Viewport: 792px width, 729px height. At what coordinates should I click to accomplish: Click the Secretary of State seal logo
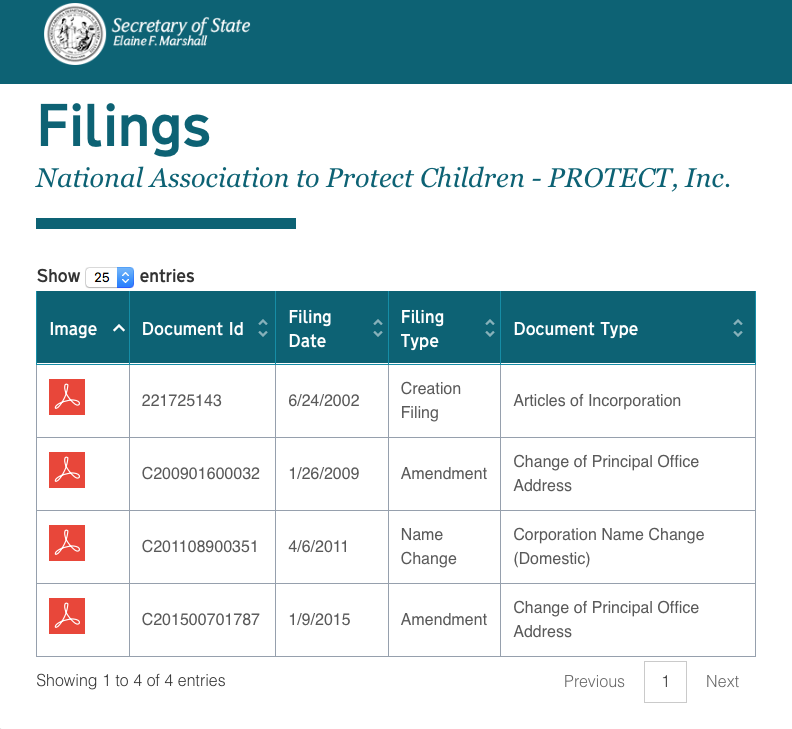tap(75, 34)
